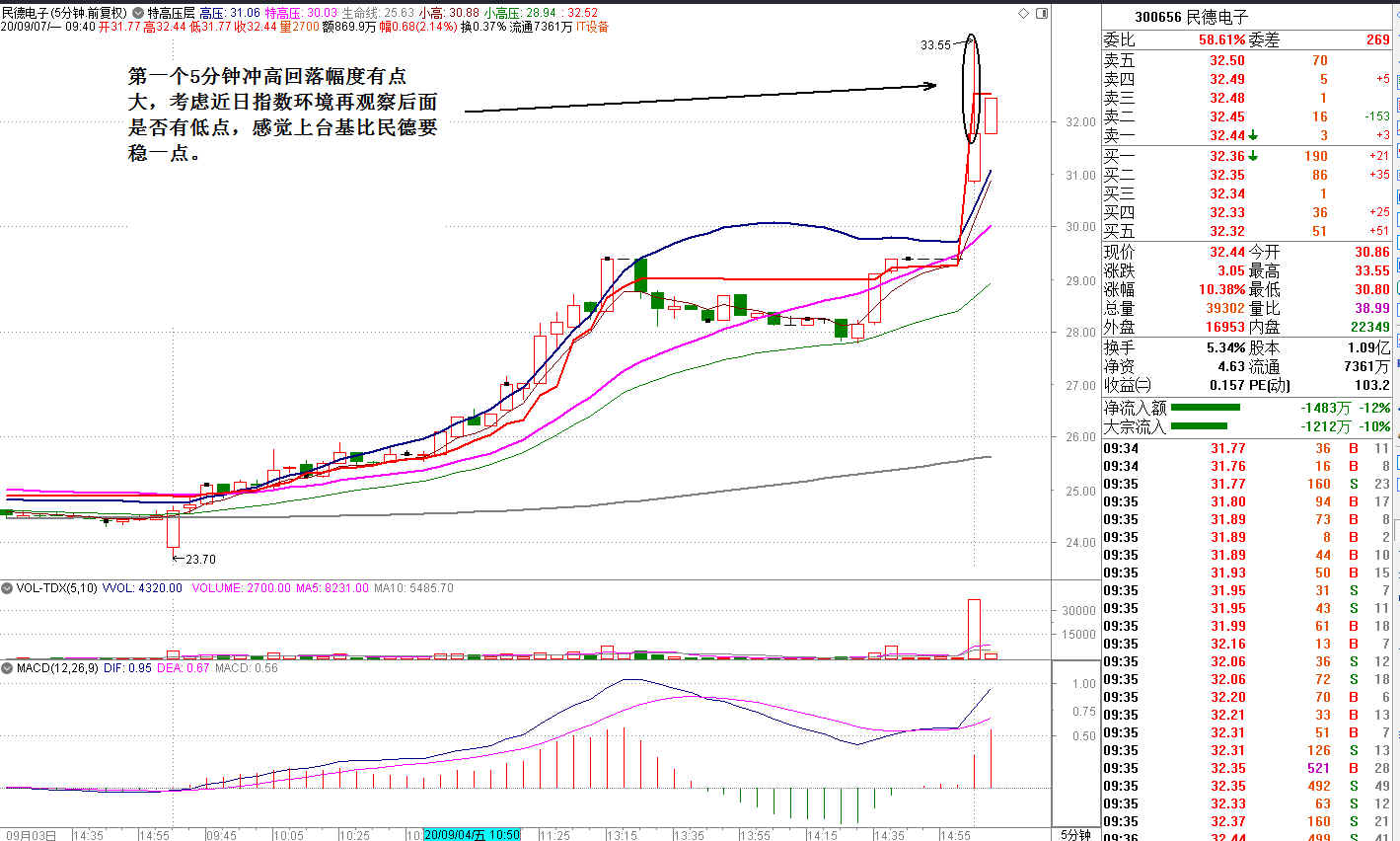Click the 生命线 25.63 indicator value
This screenshot has height=841, width=1400.
click(x=377, y=13)
